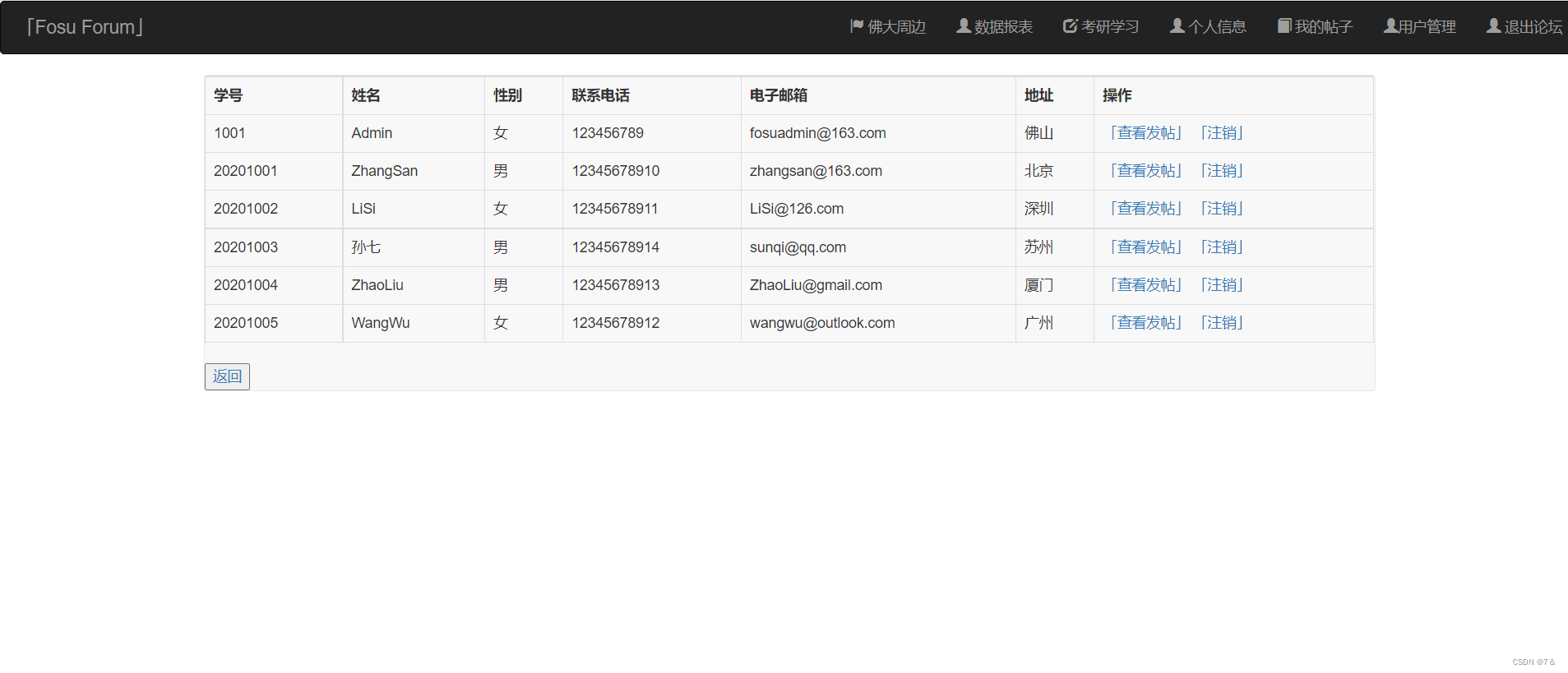This screenshot has width=1568, height=673.
Task: Click the edit icon beside 考研学习
Action: pos(1070,26)
